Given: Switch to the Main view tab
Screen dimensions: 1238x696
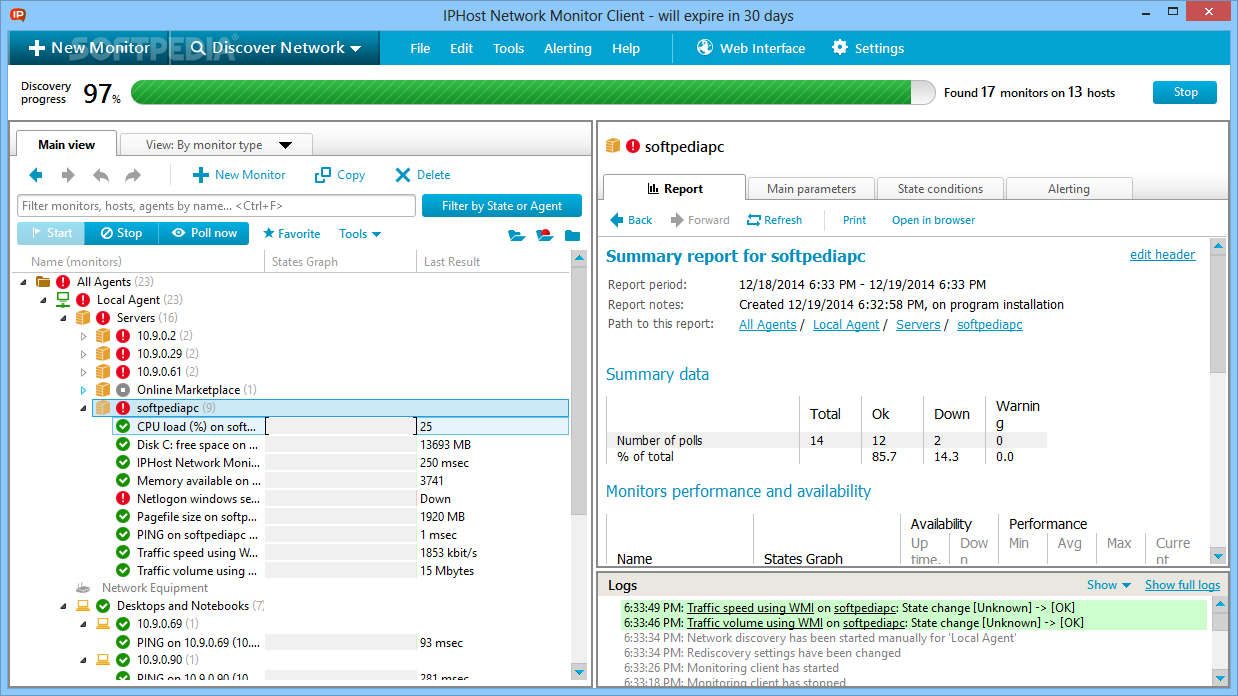Looking at the screenshot, I should point(66,145).
